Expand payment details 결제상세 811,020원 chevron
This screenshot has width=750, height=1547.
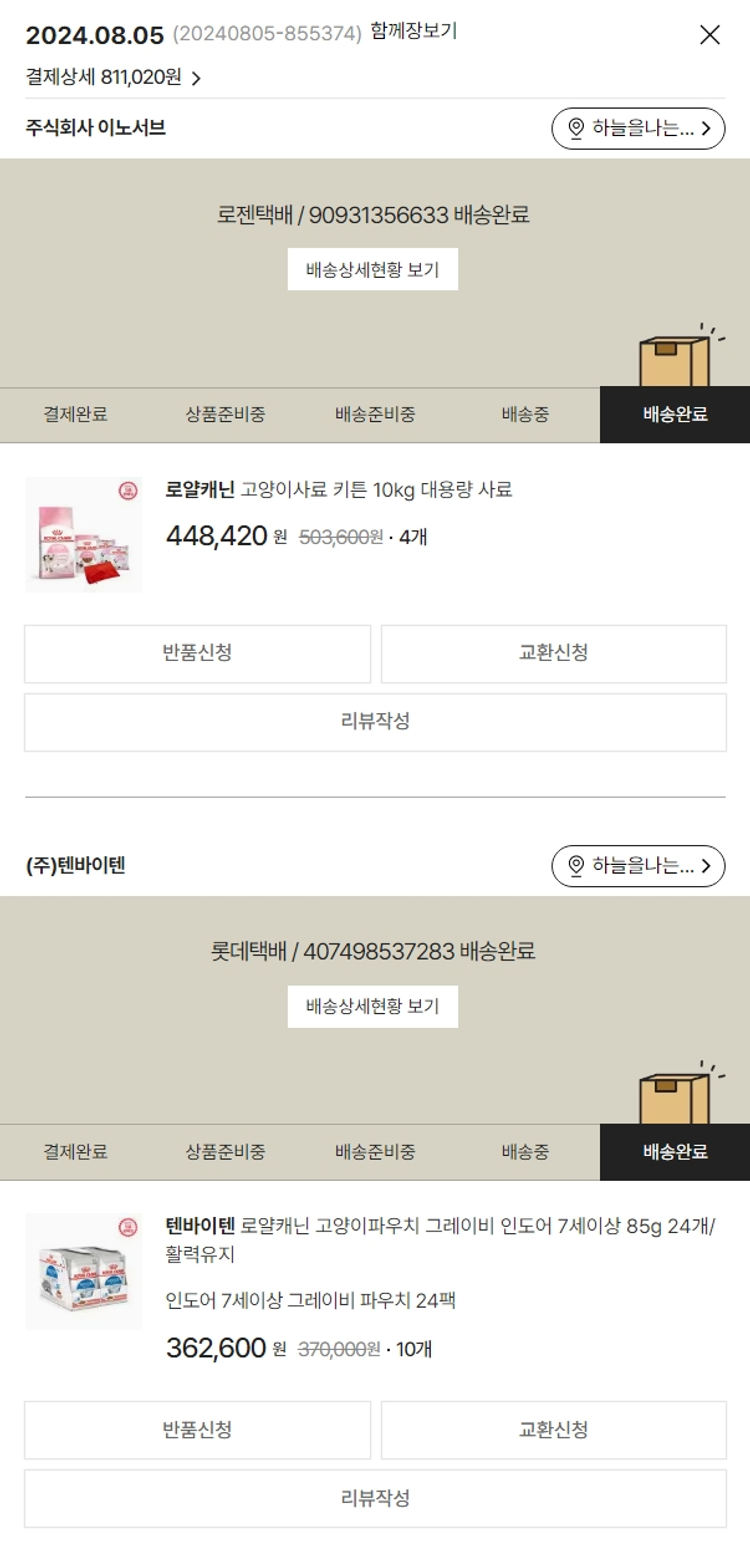[x=196, y=78]
